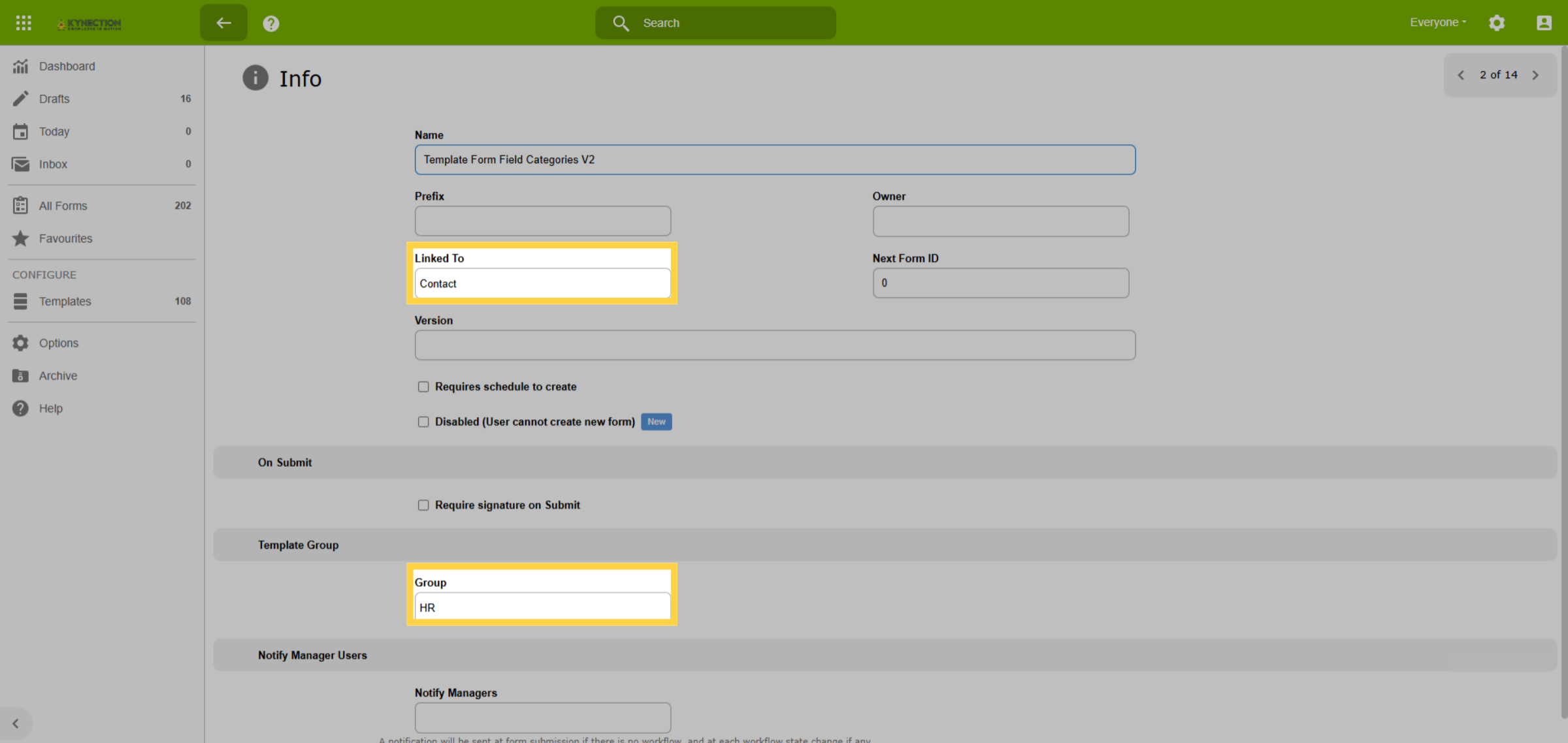This screenshot has width=1568, height=743.
Task: Click the Archive box icon
Action: 21,375
